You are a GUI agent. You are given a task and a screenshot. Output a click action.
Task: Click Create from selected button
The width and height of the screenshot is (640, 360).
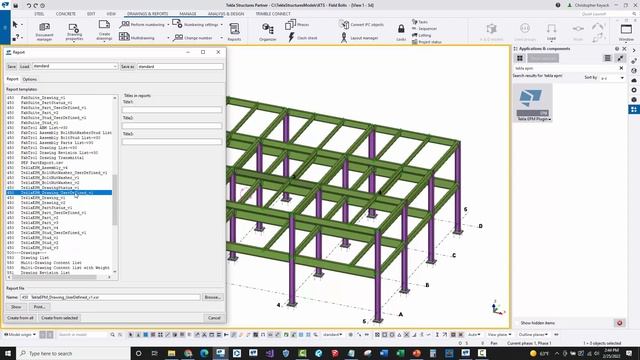coord(60,318)
